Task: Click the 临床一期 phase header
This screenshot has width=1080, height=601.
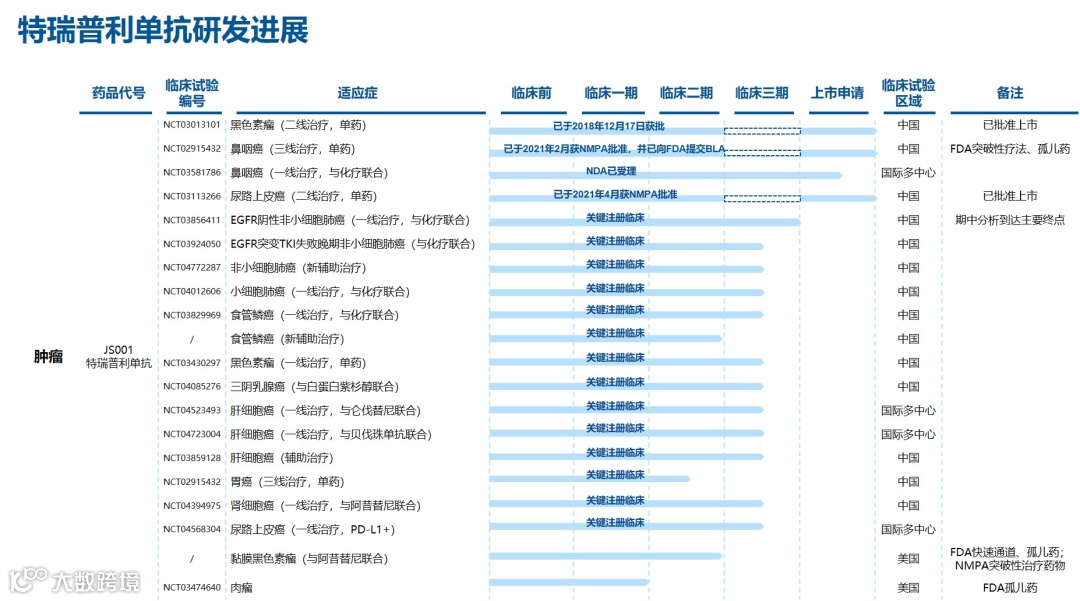Action: pyautogui.click(x=611, y=93)
